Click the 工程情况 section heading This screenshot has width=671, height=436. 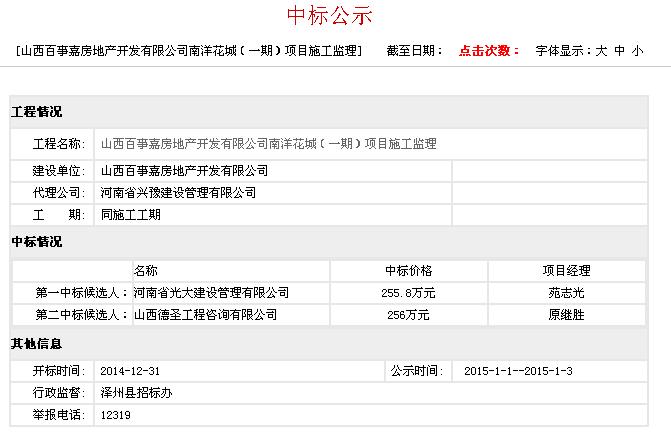click(37, 112)
